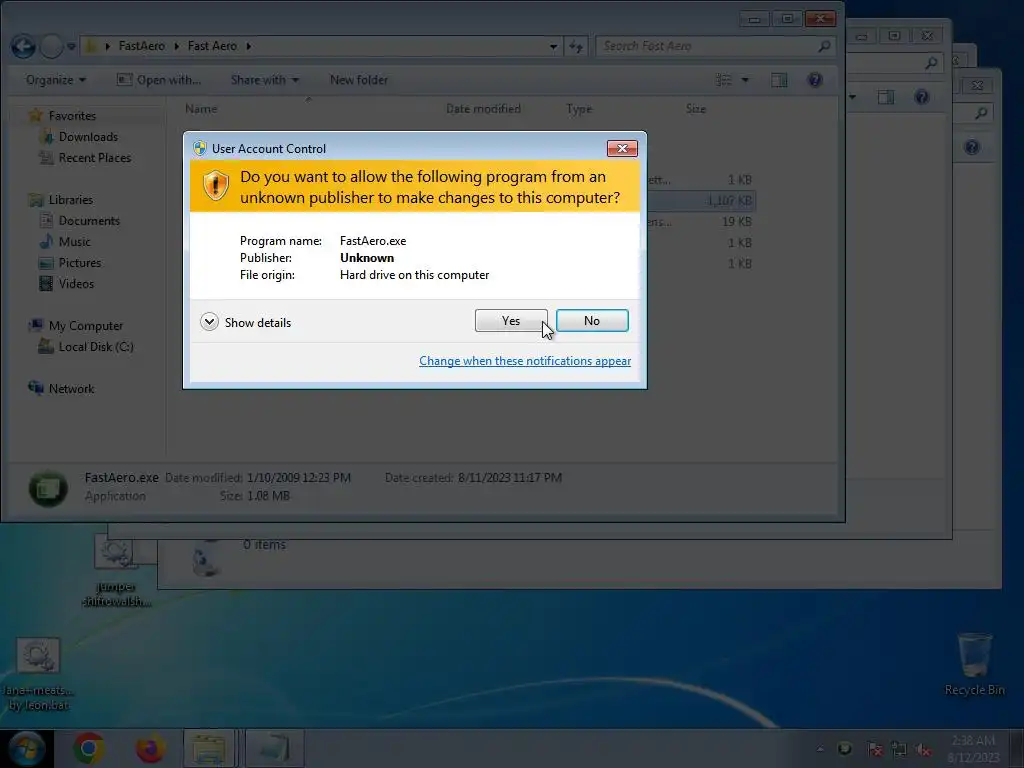
Task: Open Share with dropdown menu
Action: click(x=264, y=80)
